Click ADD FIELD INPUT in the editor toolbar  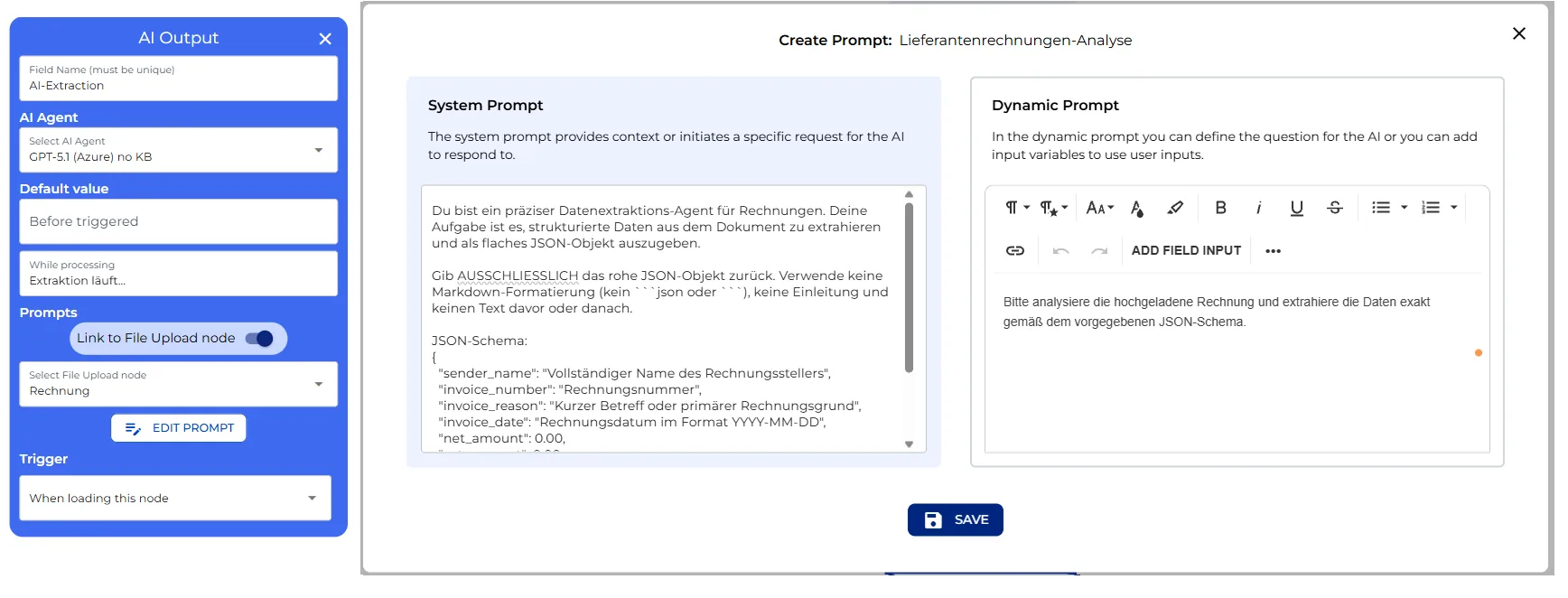coord(1186,250)
